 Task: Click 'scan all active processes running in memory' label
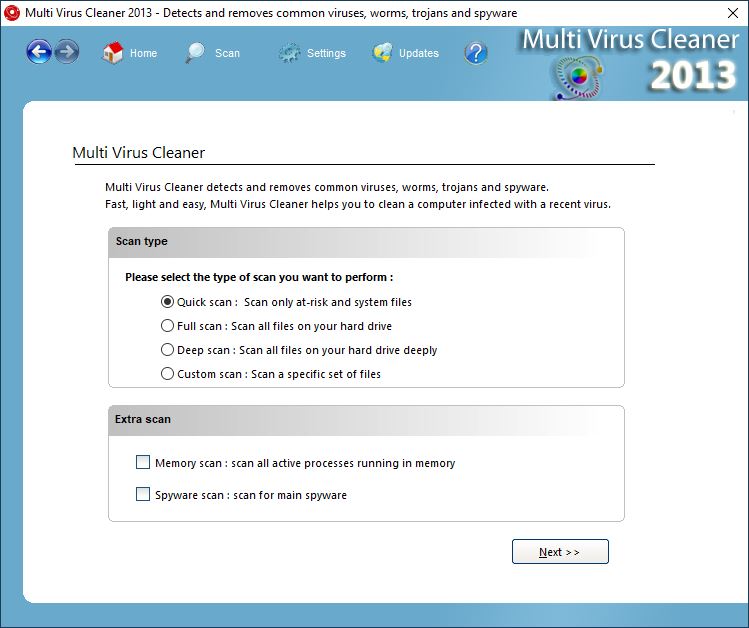[x=343, y=463]
